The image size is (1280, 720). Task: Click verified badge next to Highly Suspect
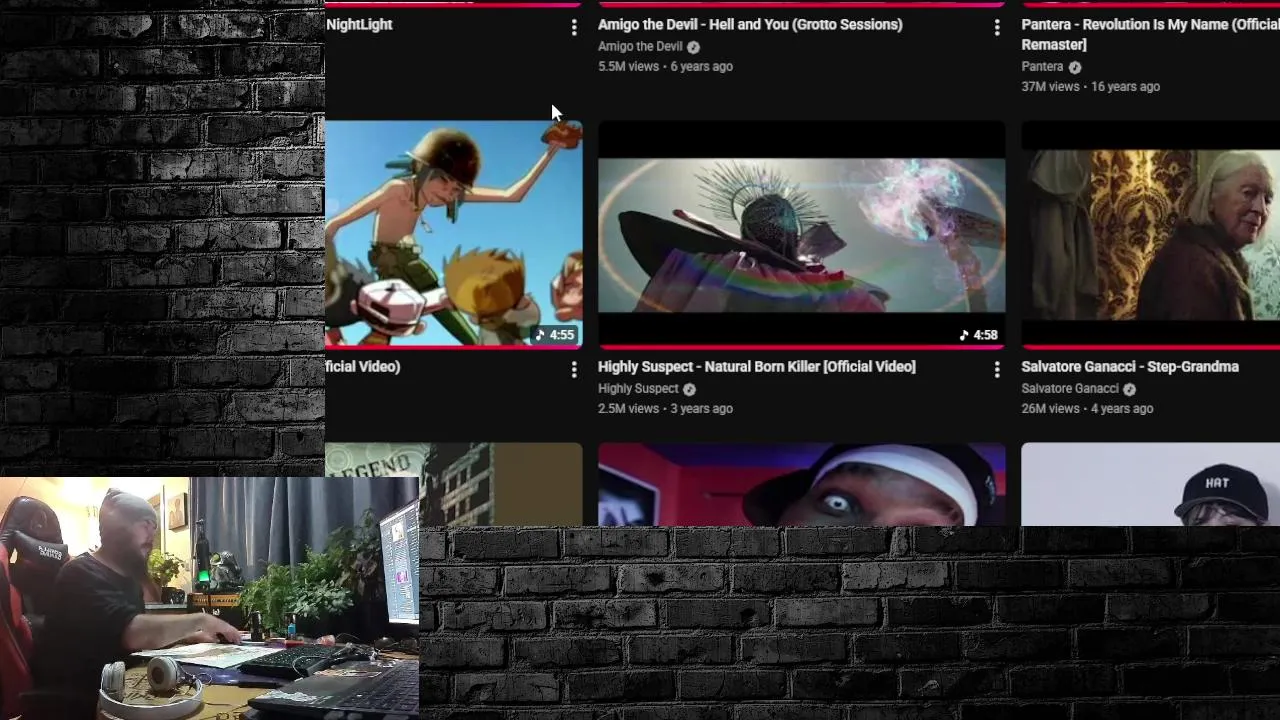[689, 389]
